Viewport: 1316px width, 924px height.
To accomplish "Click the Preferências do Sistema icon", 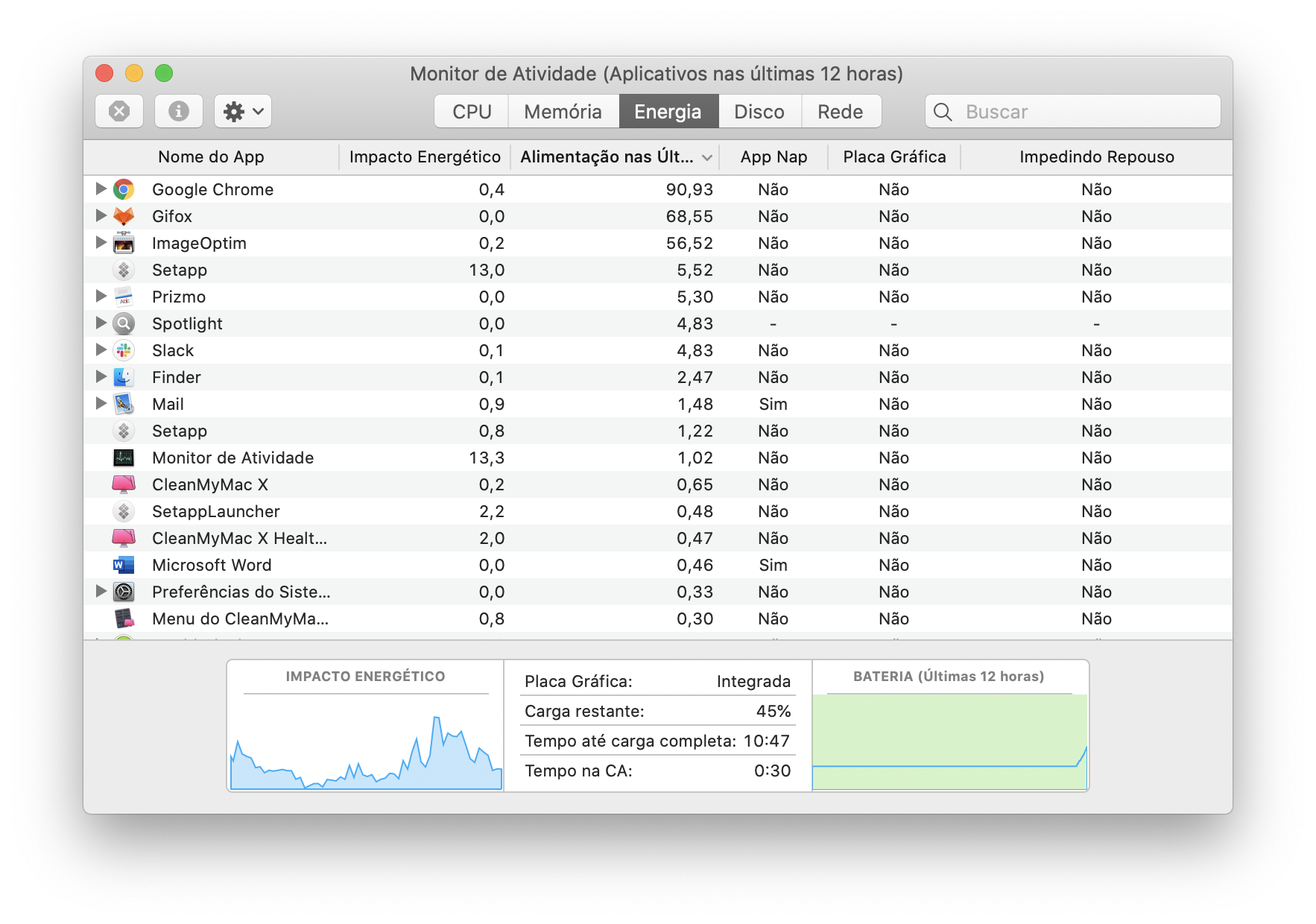I will pyautogui.click(x=124, y=592).
